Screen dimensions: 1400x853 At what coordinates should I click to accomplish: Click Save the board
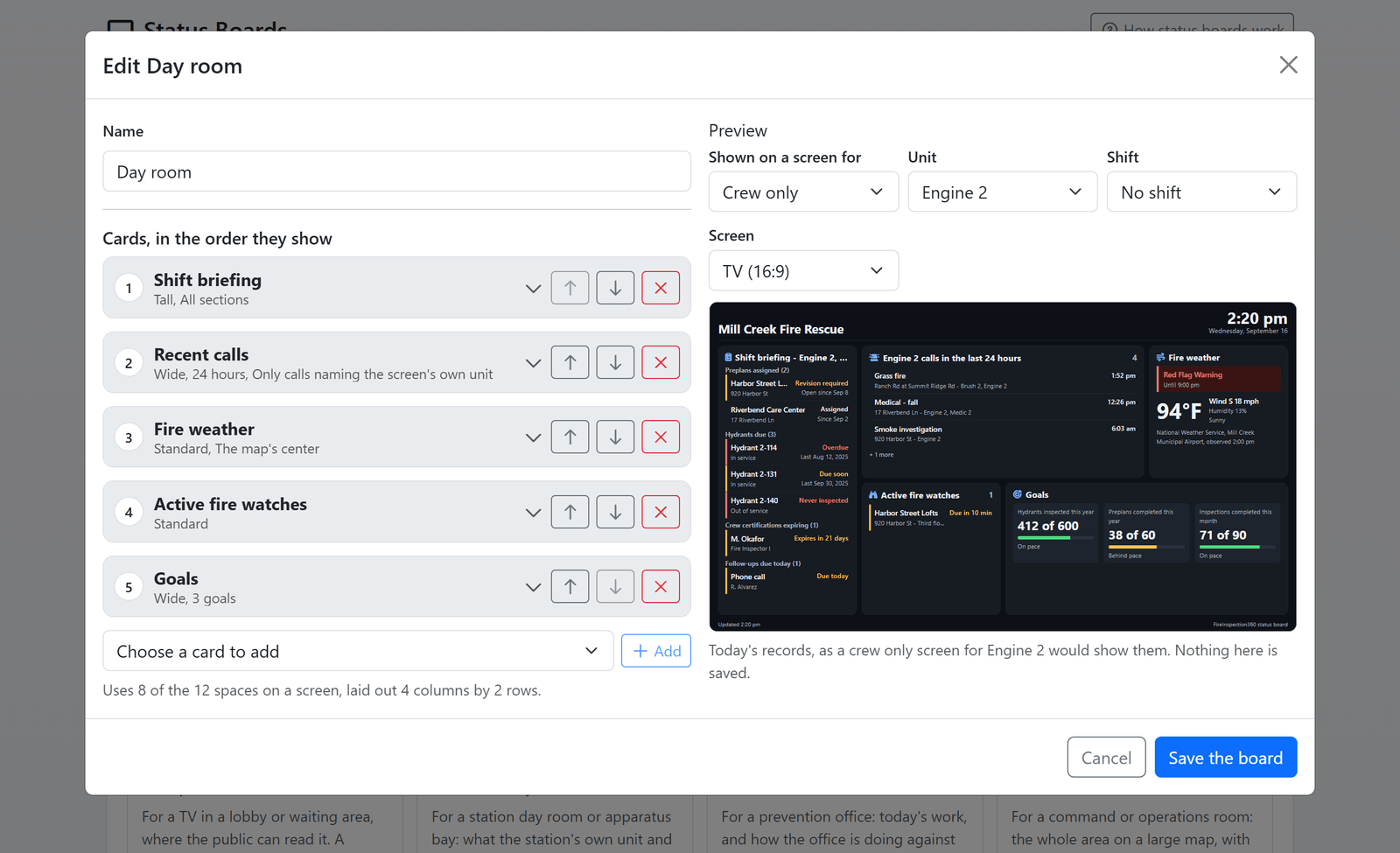[1226, 758]
